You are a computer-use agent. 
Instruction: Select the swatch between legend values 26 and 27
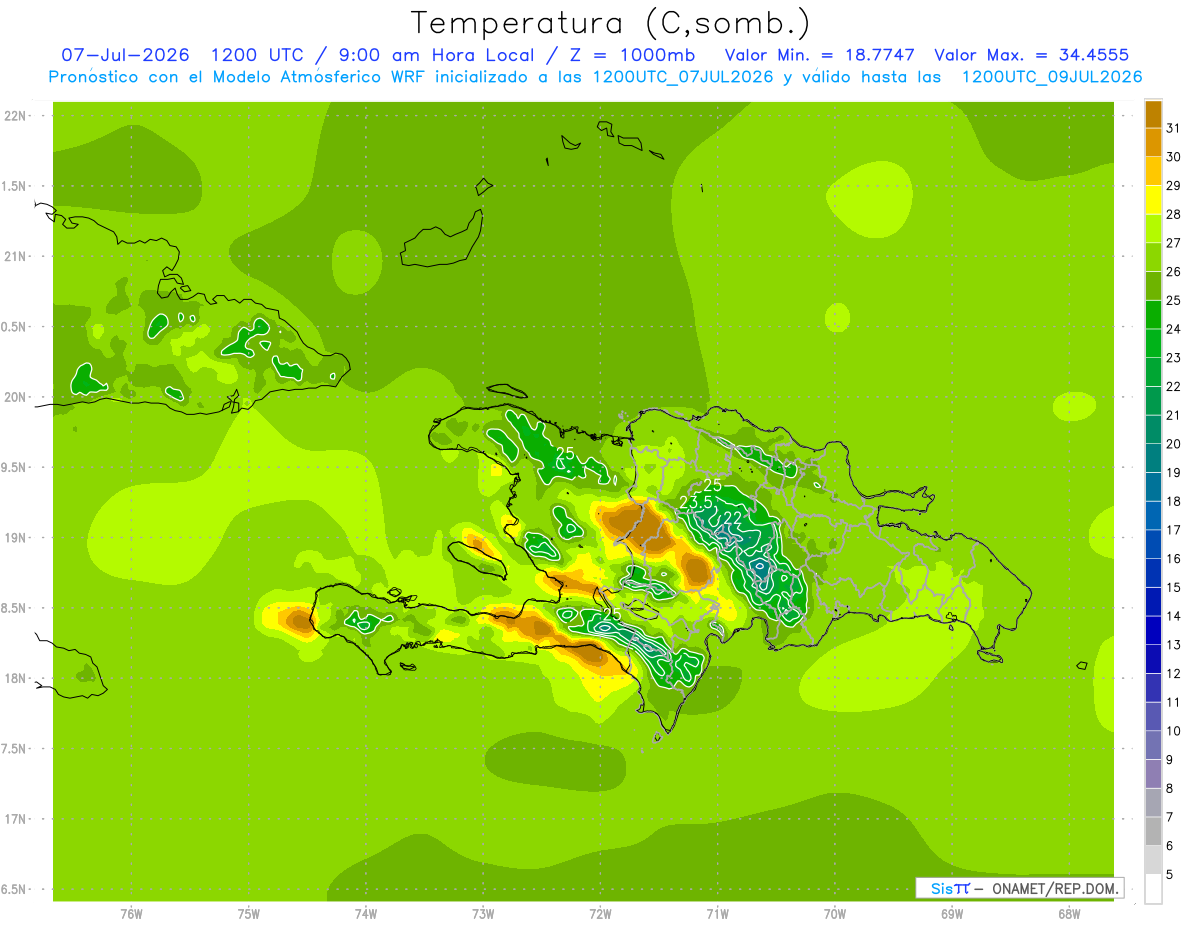(1153, 257)
